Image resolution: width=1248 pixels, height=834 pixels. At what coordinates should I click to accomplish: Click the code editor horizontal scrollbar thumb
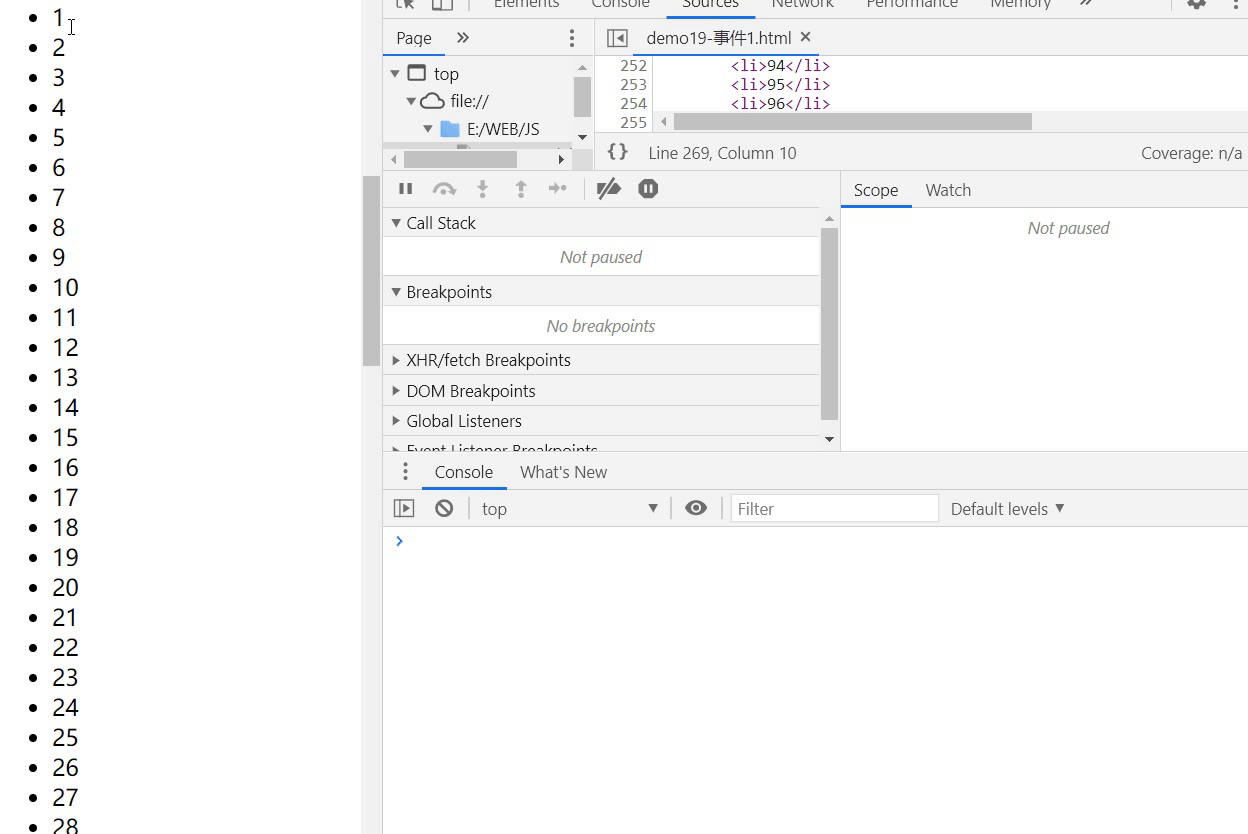[x=852, y=121]
